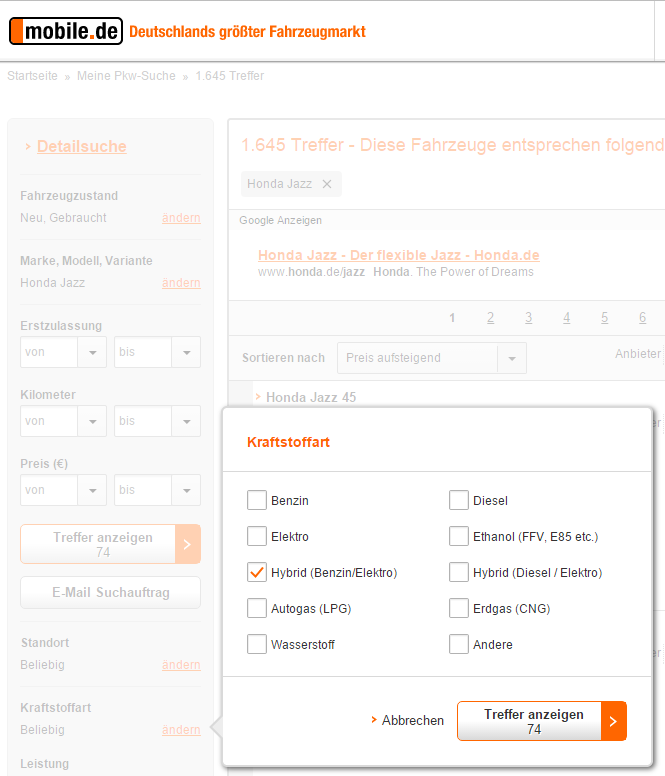Click sidebar Treffer anzeigen arrow icon
665x776 pixels.
pyautogui.click(x=188, y=544)
